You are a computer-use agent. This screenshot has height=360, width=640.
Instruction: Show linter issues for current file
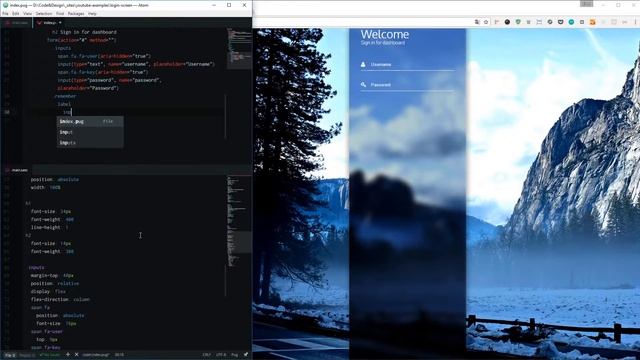coord(10,355)
